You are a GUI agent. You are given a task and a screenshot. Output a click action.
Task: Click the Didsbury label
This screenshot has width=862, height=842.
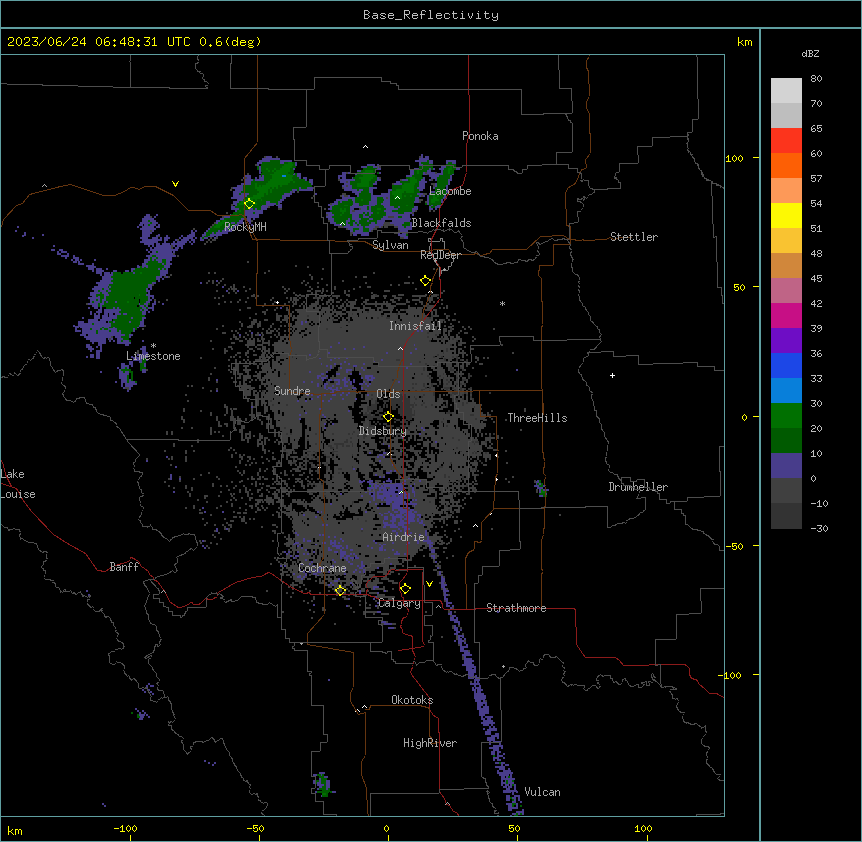coord(383,431)
